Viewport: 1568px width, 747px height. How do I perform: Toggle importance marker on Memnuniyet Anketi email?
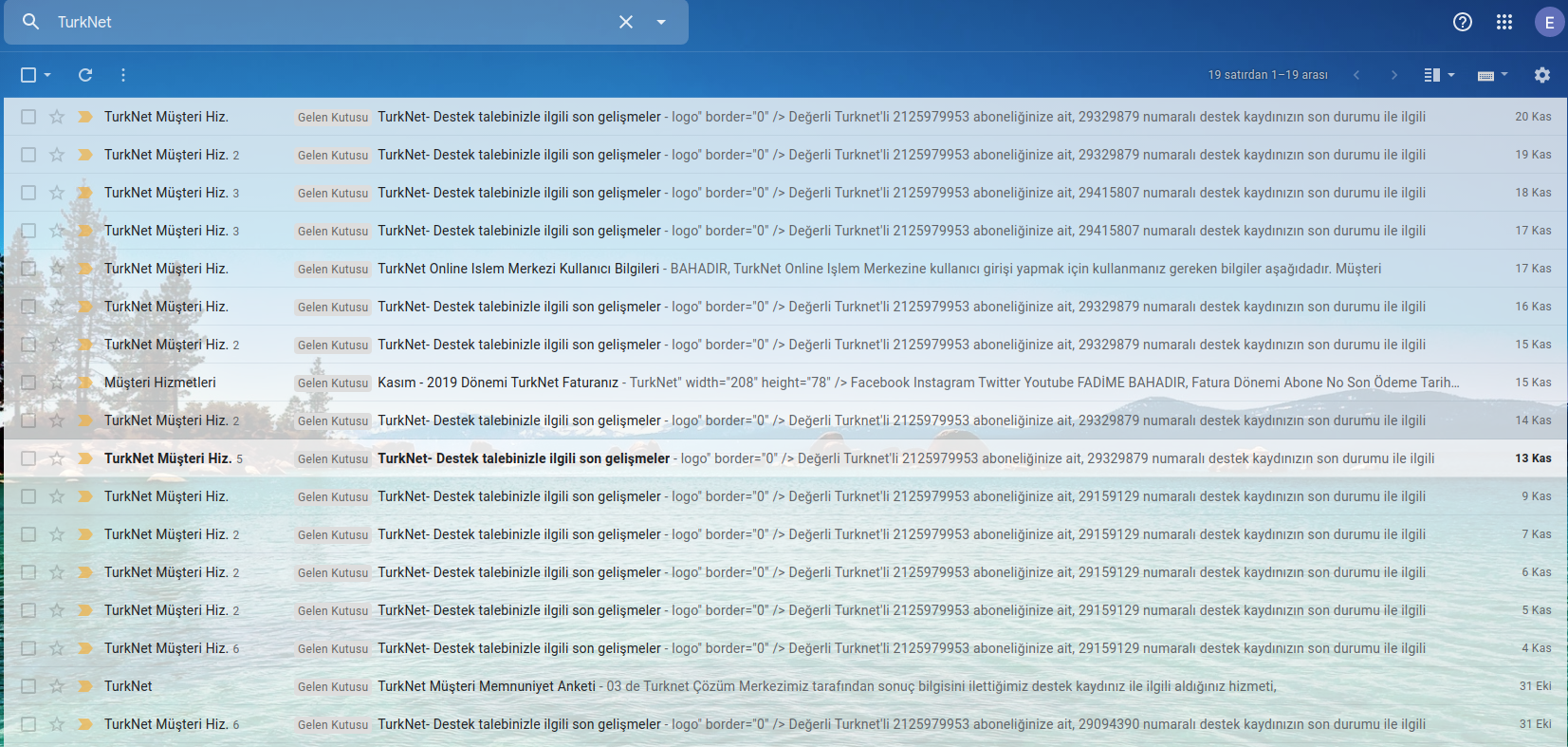point(84,686)
